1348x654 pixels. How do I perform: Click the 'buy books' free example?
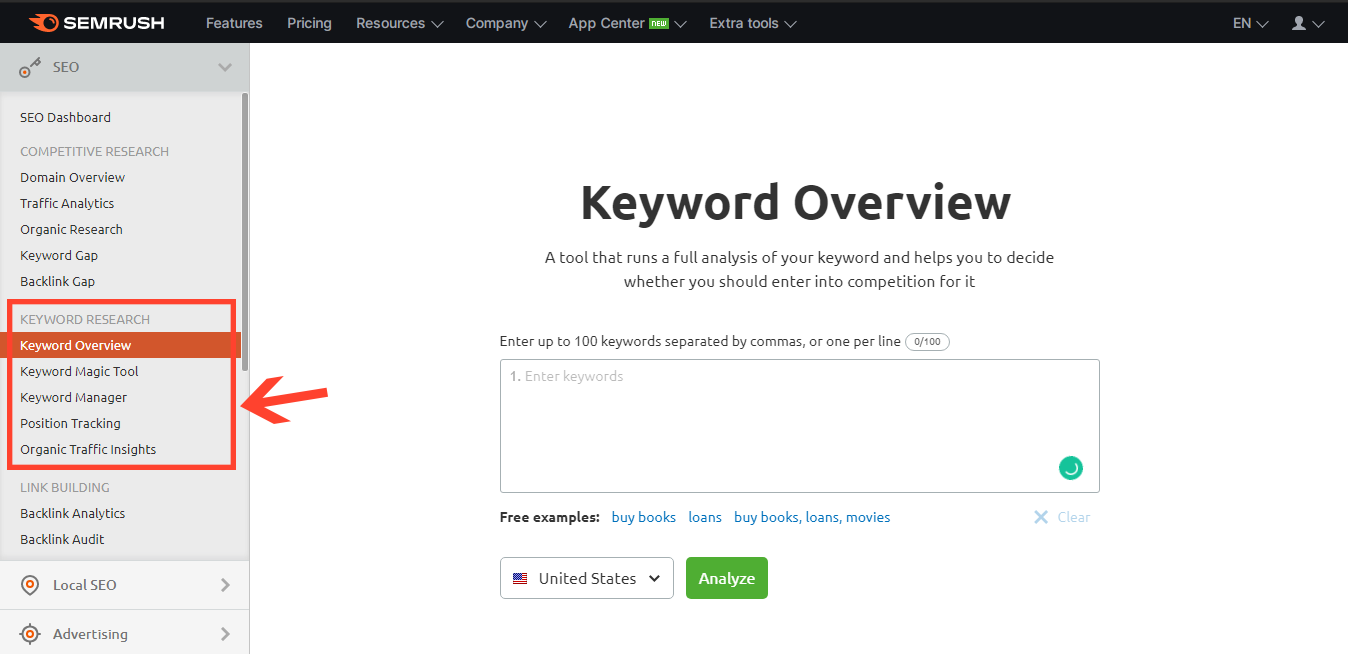coord(644,517)
